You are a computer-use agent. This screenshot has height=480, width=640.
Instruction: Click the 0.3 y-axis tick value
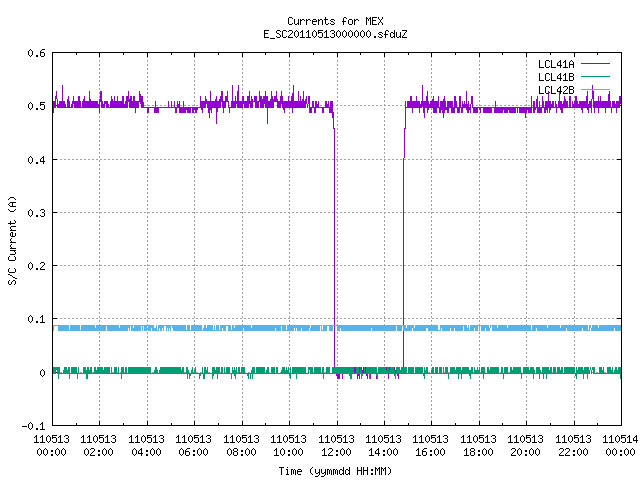[x=36, y=213]
